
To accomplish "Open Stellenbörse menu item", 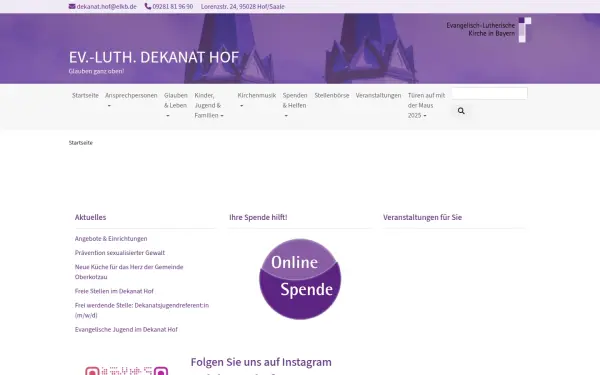I will click(x=332, y=95).
